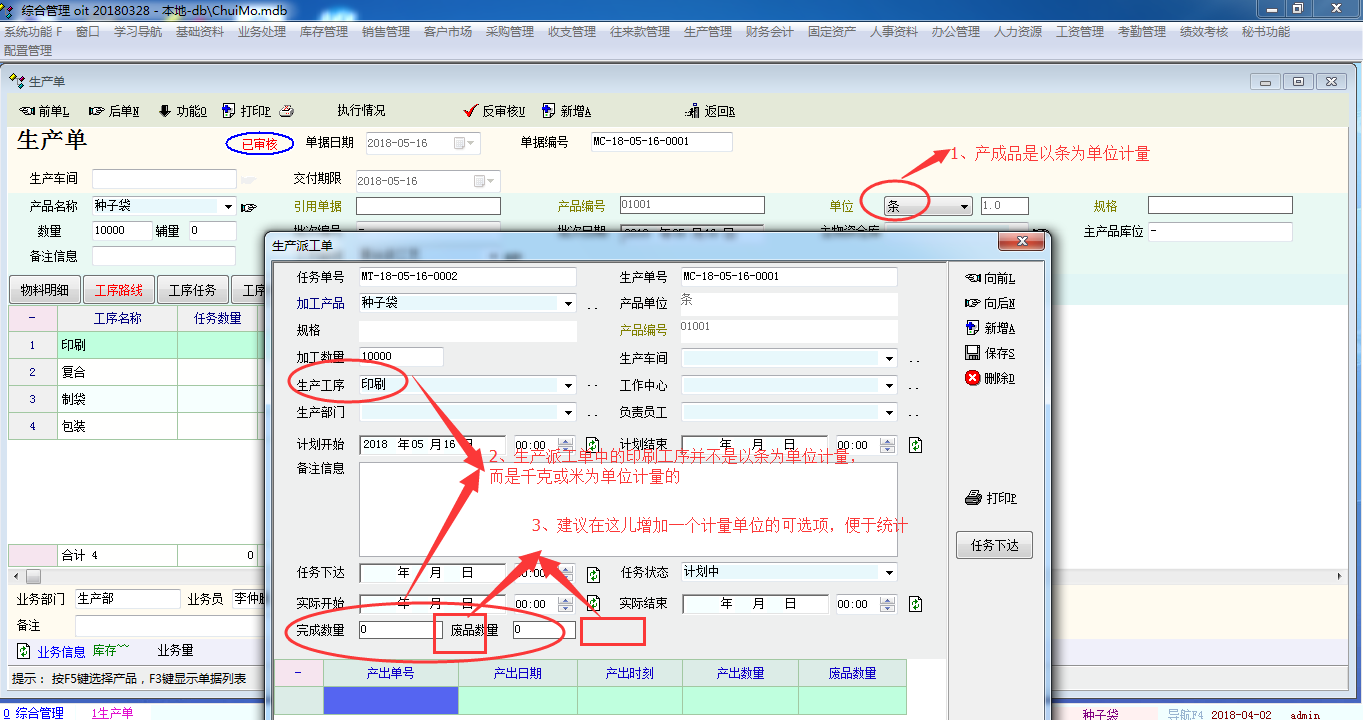Image resolution: width=1363 pixels, height=720 pixels.
Task: Click the 任务下达 button
Action: 993,546
